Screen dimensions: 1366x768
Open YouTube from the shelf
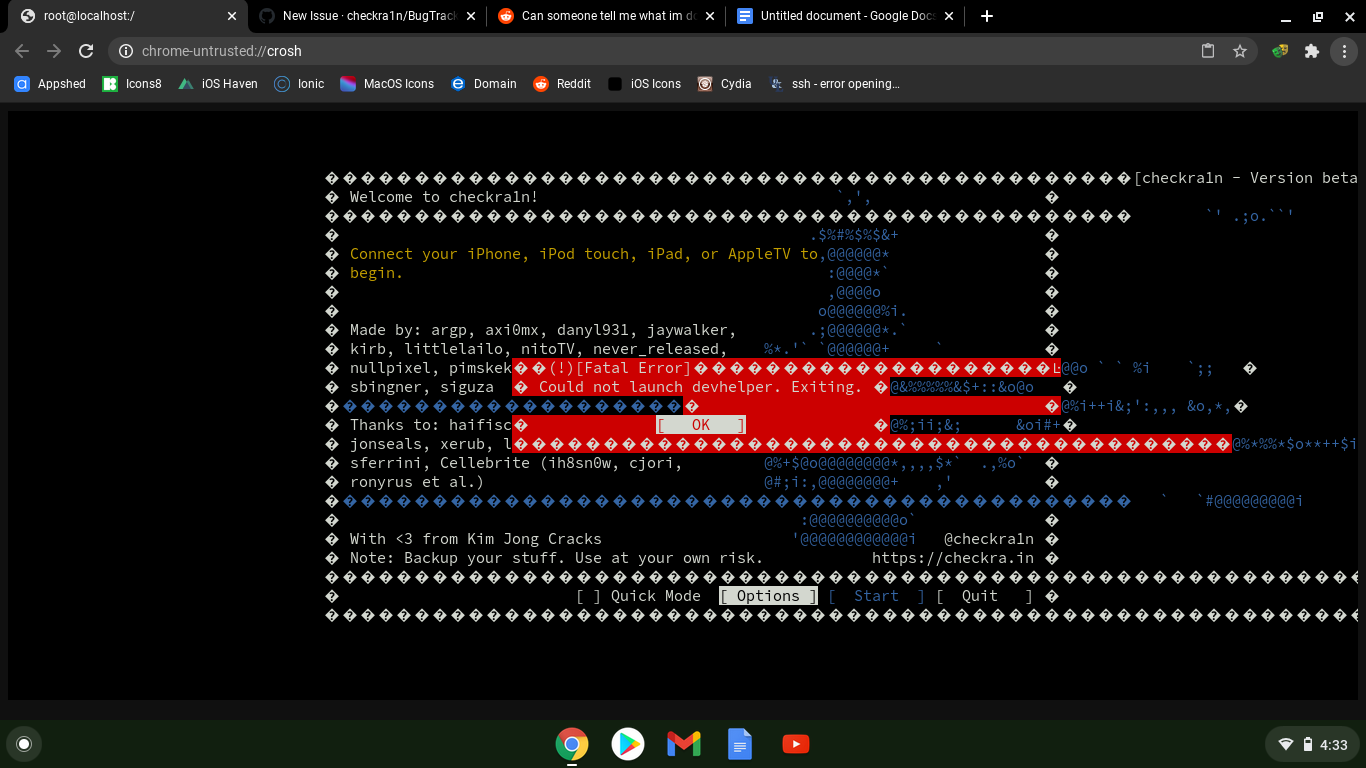[x=795, y=744]
